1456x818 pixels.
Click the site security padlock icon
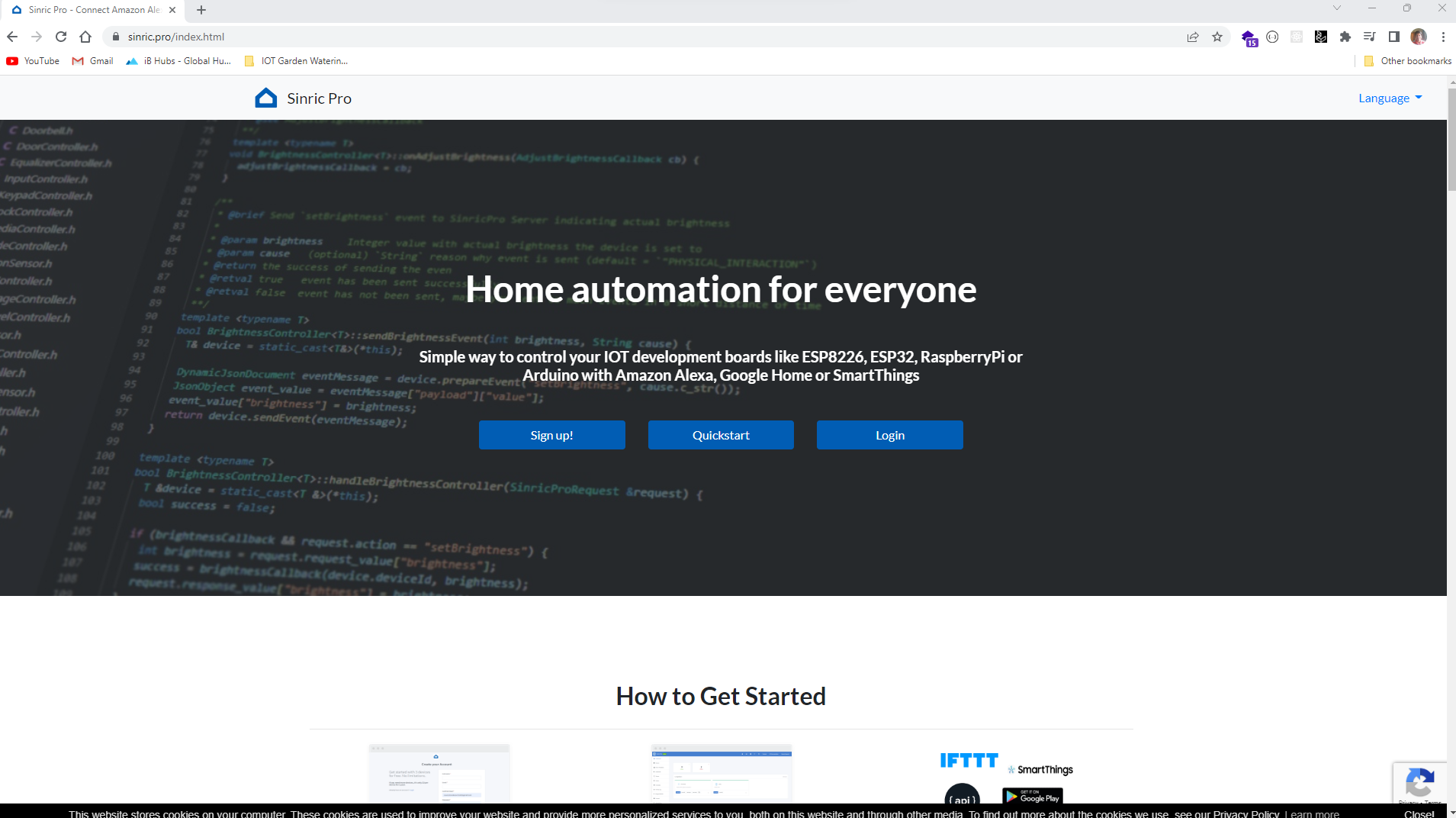[116, 37]
